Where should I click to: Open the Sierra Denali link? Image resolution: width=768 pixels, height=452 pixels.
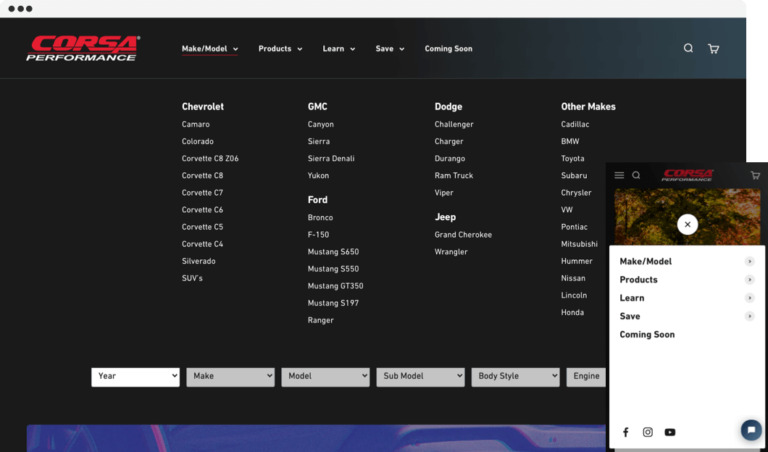click(331, 159)
